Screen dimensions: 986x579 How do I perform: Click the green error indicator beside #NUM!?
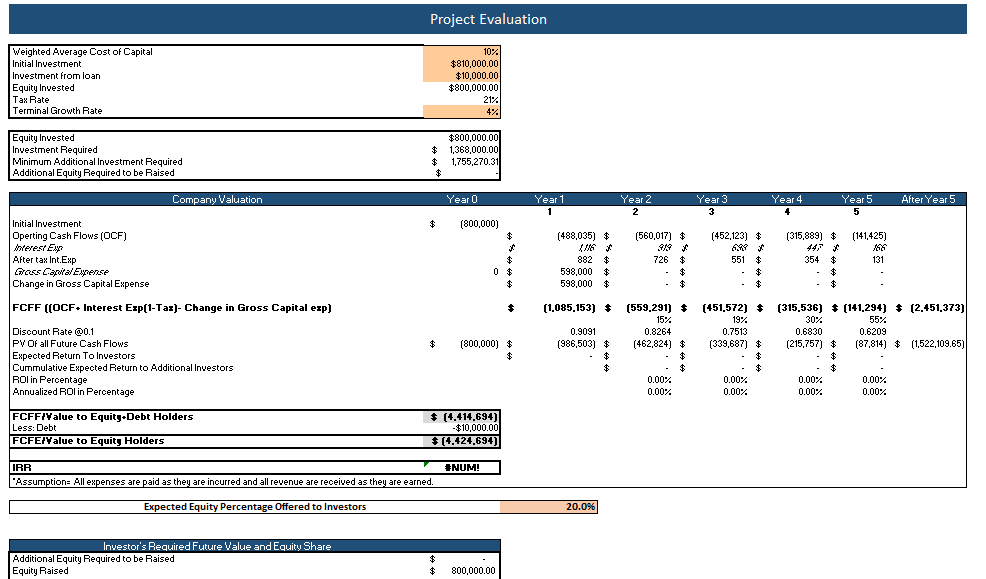426,462
